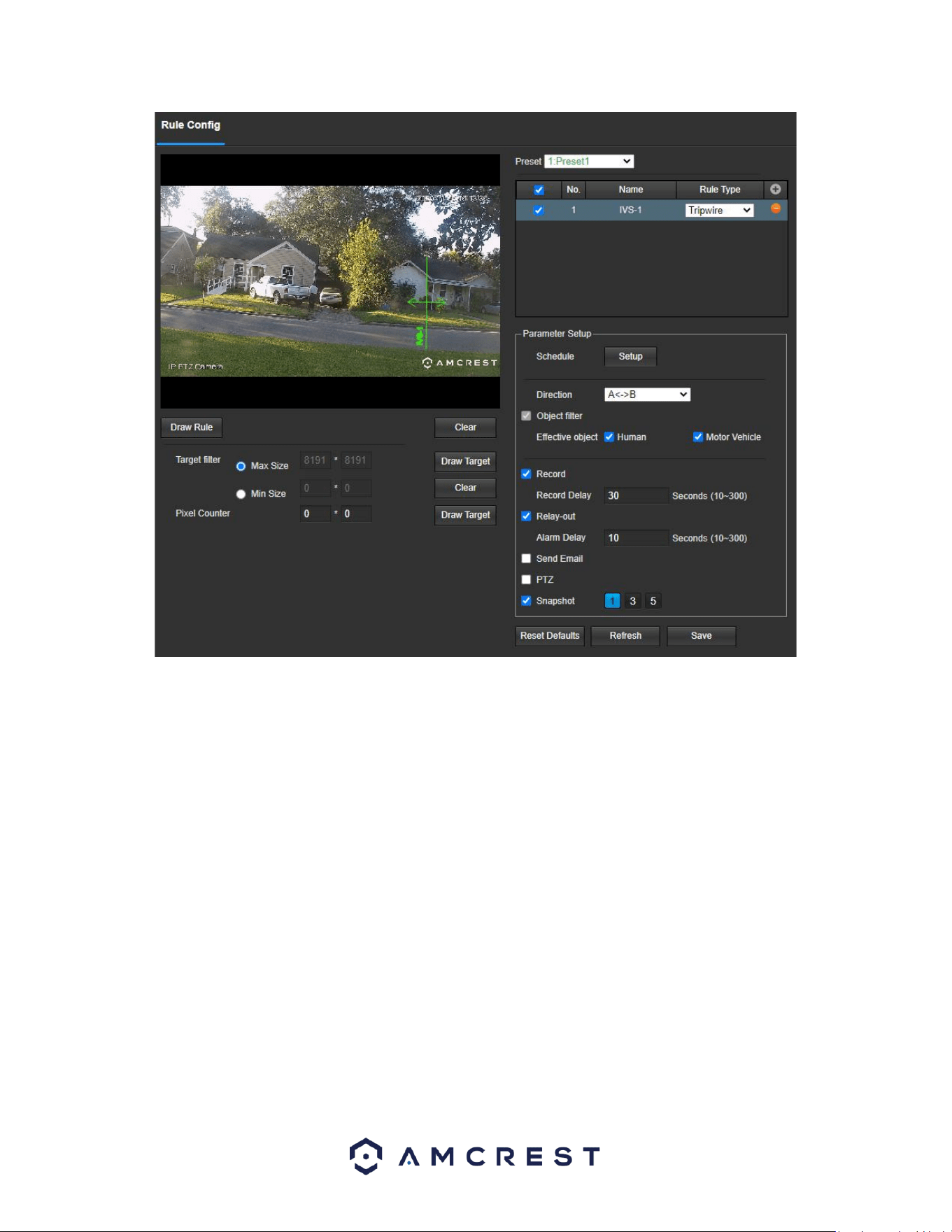Click the Max Size width field 8191
The image size is (952, 1232).
[x=315, y=460]
